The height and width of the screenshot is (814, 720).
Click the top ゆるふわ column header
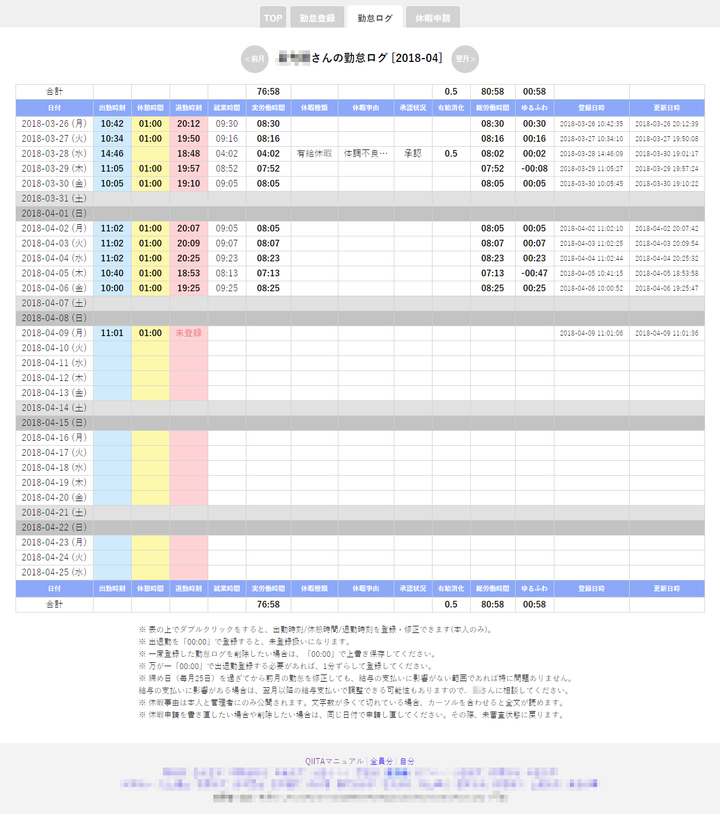pos(535,108)
